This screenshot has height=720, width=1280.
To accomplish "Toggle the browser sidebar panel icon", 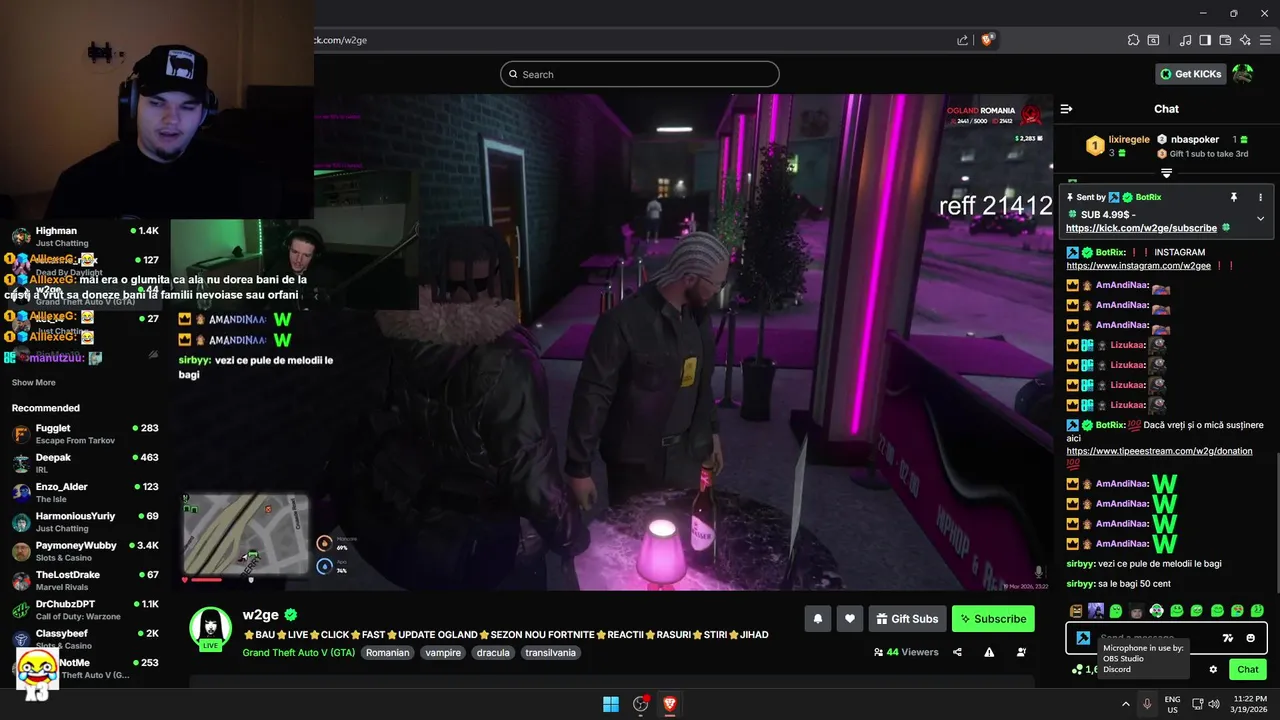I will 1205,40.
